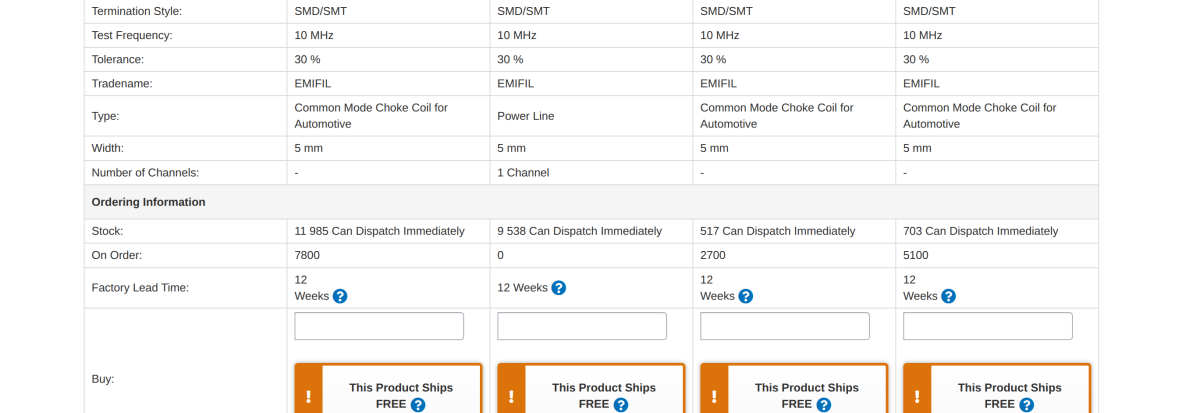Open lead time help icon for 703 stock product
This screenshot has height=413, width=1200.
[949, 296]
